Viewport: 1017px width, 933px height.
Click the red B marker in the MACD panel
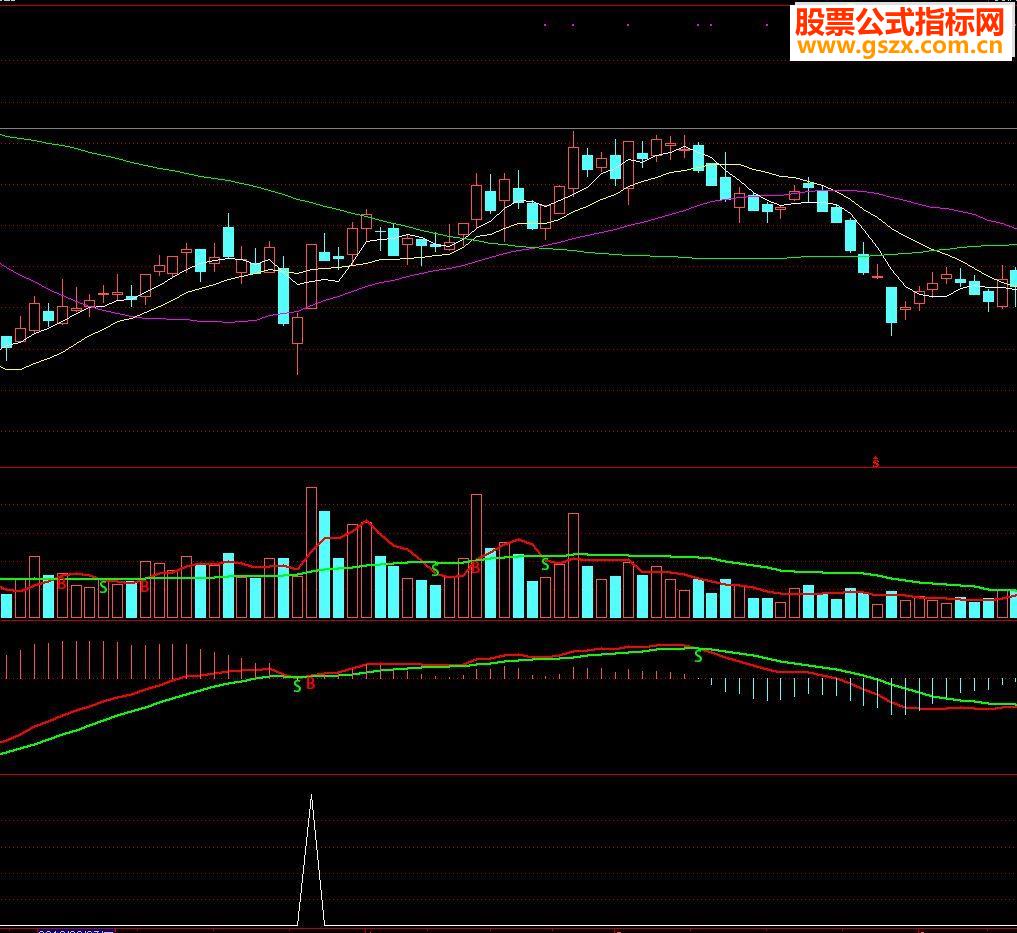click(310, 683)
